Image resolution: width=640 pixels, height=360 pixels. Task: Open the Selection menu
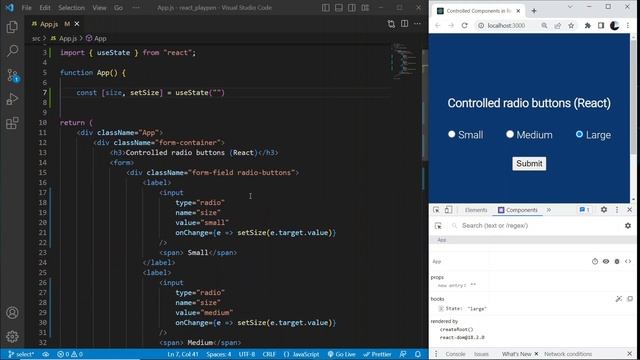pyautogui.click(x=71, y=8)
